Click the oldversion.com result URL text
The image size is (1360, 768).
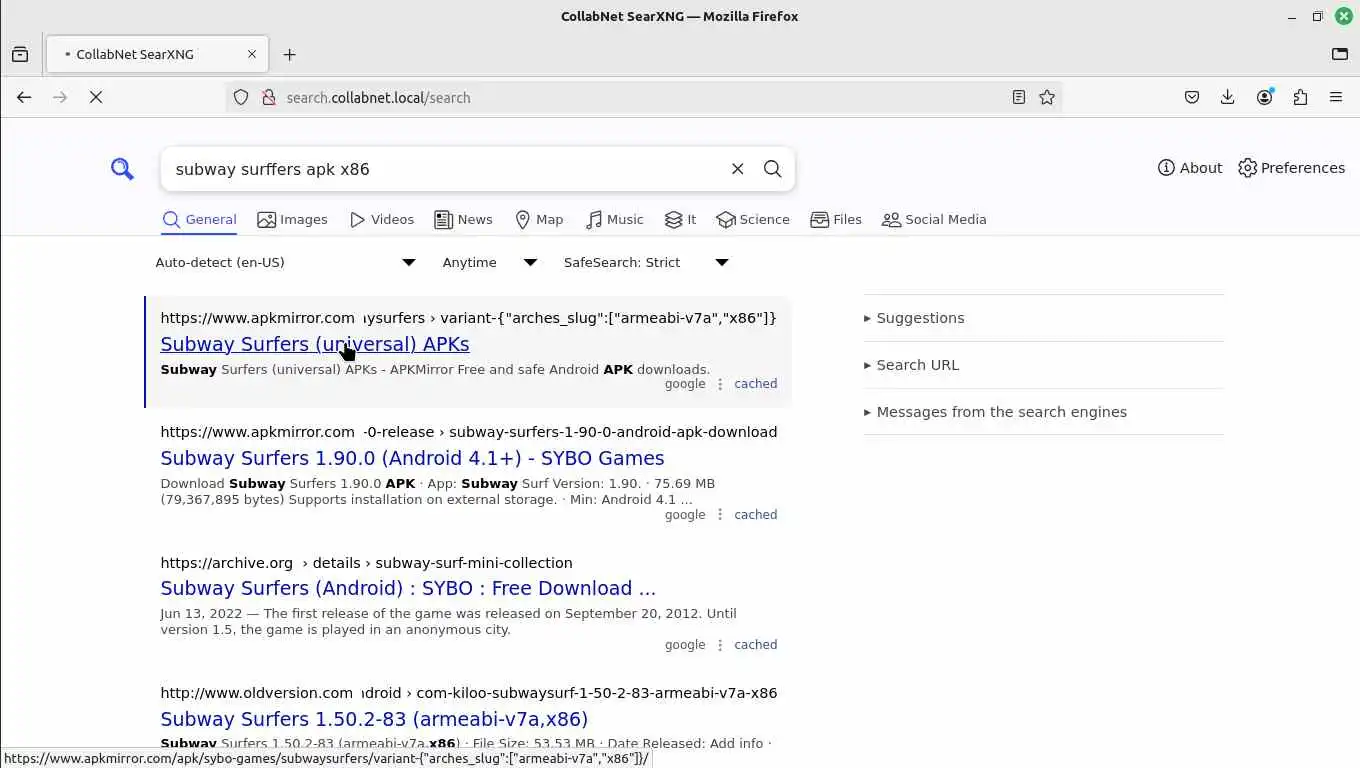pos(468,693)
